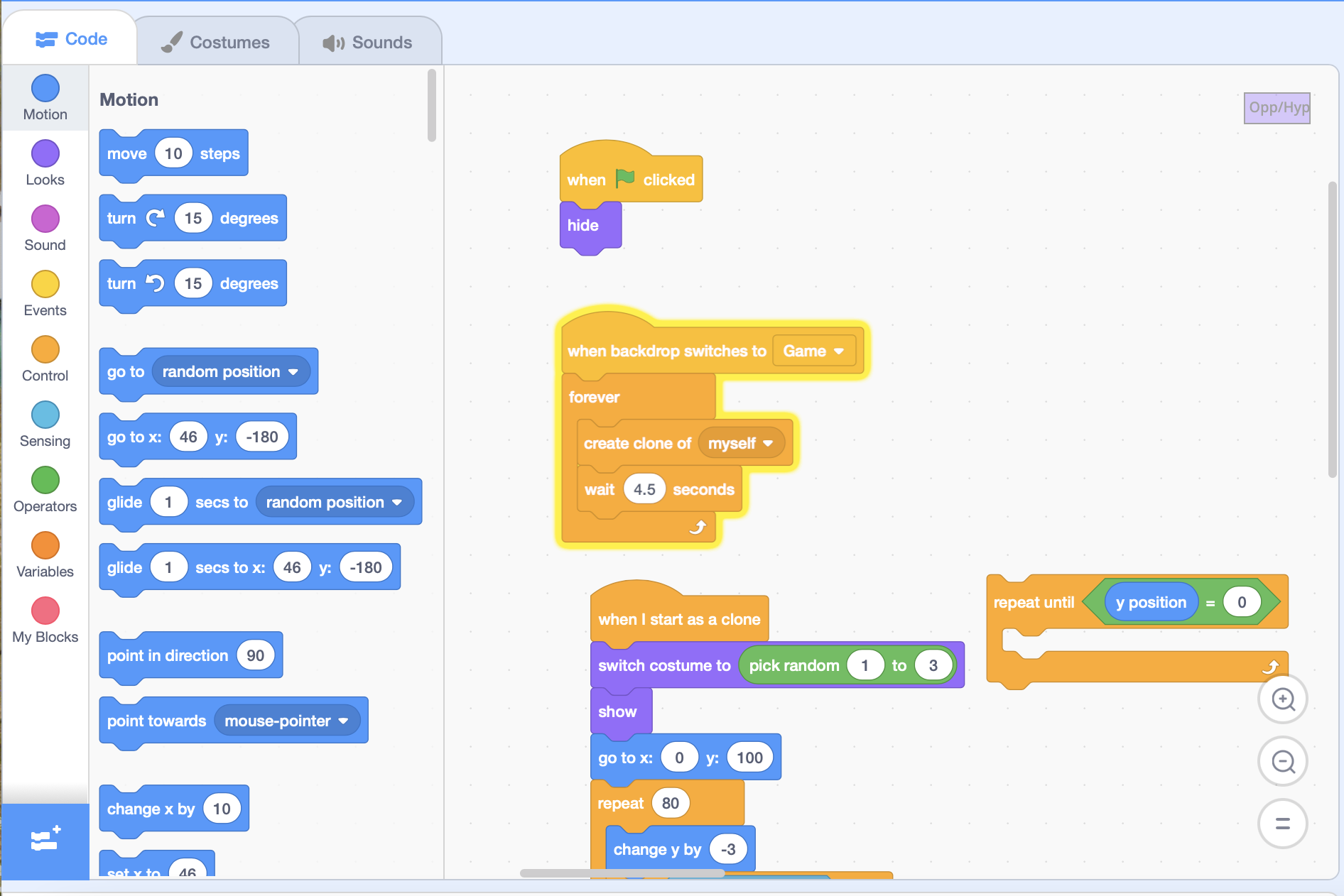Reset workspace zoom to default
The width and height of the screenshot is (1344, 896).
tap(1283, 824)
